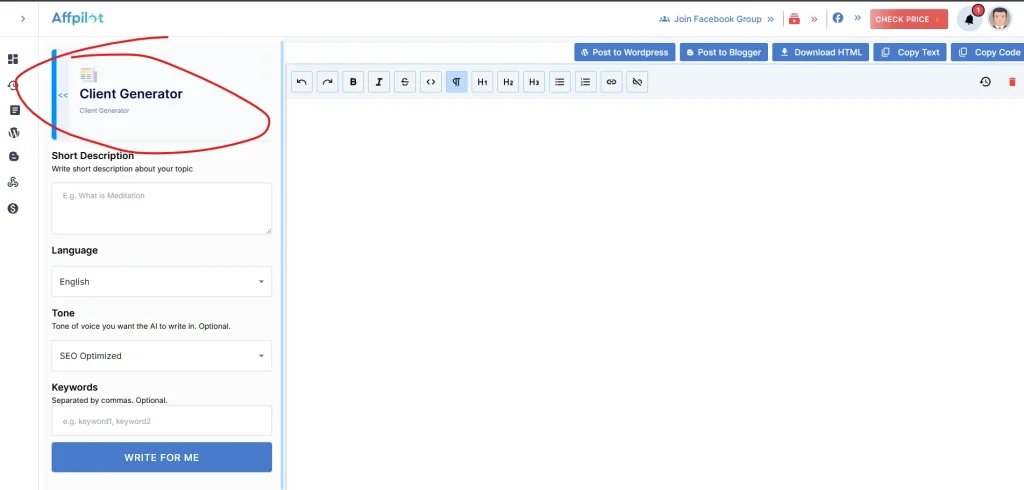Focus the Short Description text area

pos(161,208)
